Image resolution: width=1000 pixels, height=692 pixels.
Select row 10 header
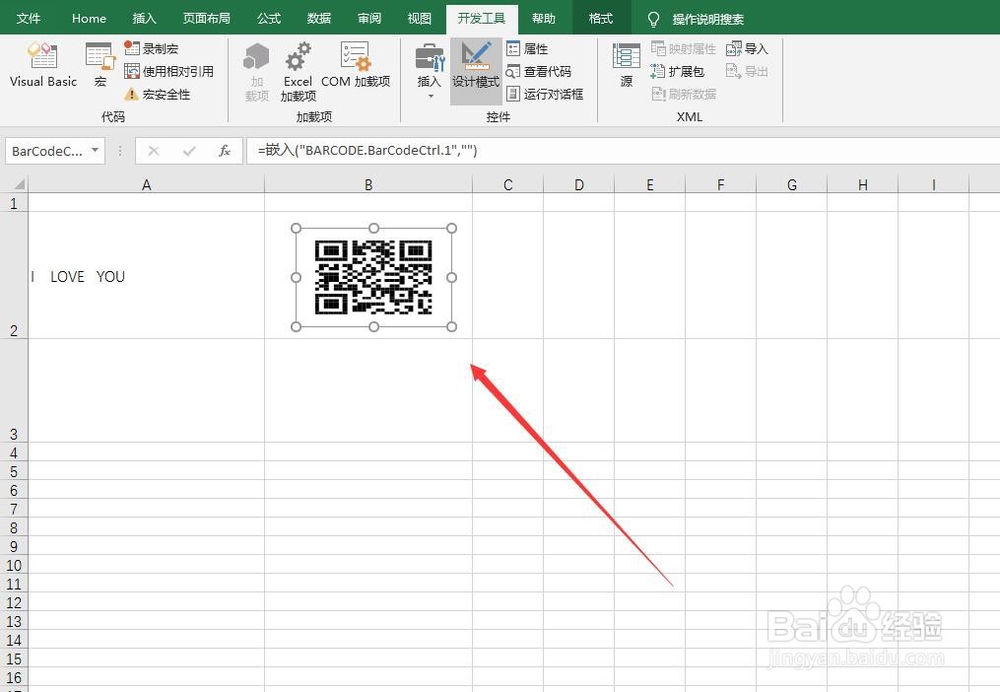click(x=14, y=565)
